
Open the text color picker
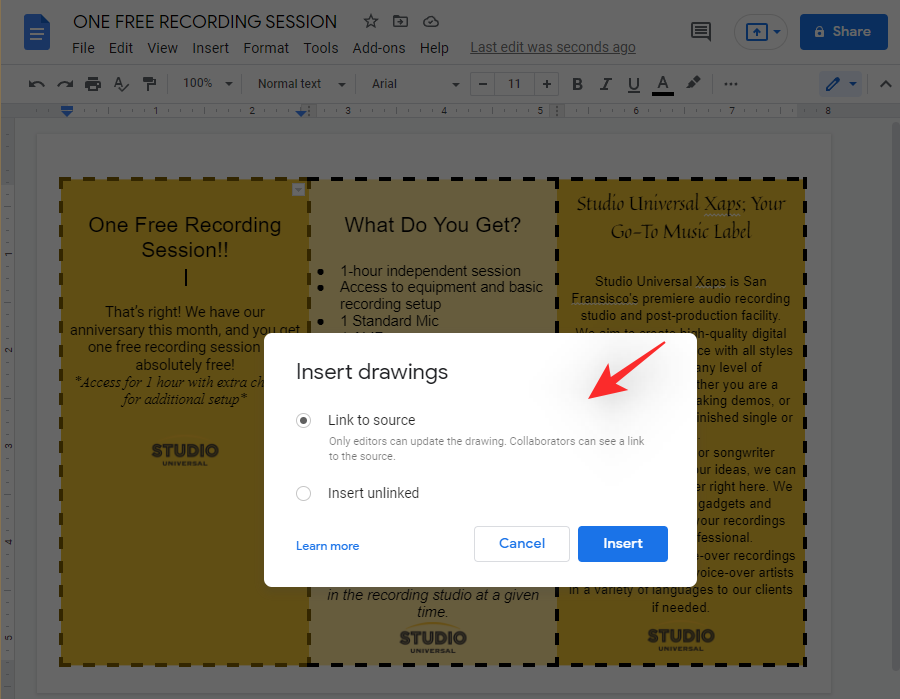[x=662, y=84]
